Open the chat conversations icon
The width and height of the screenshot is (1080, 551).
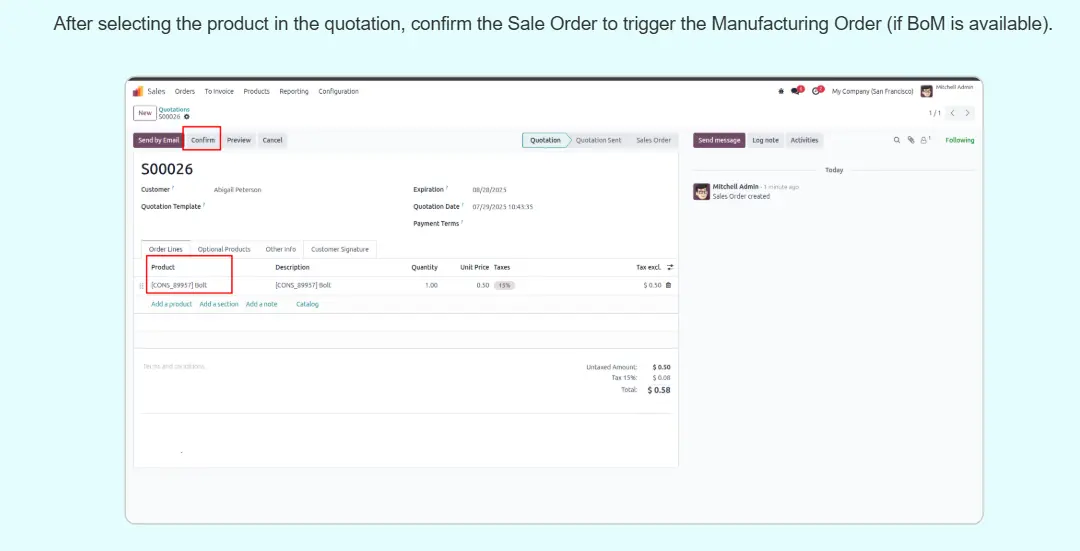tap(796, 91)
